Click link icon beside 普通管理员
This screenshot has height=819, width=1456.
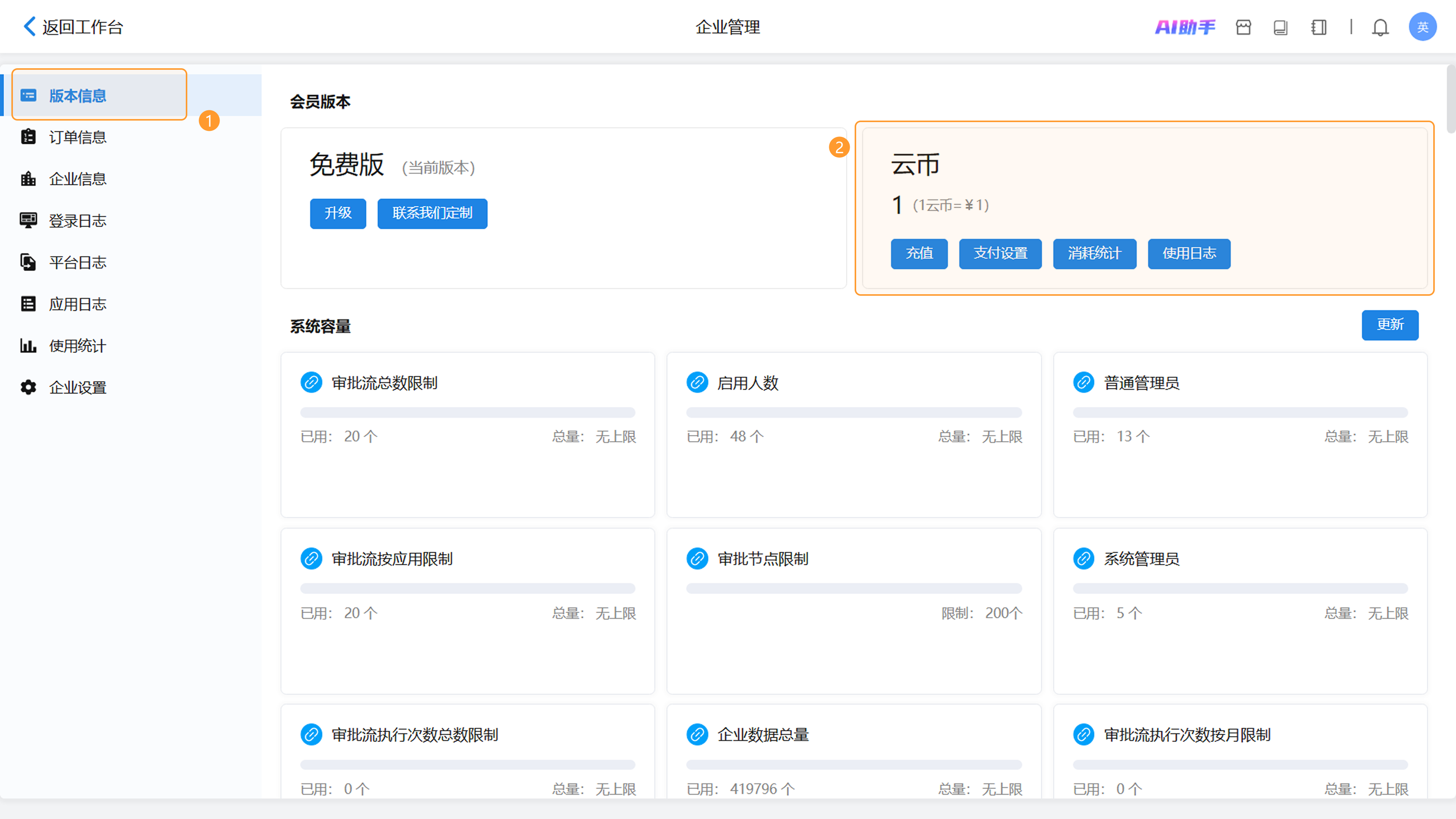(x=1084, y=383)
